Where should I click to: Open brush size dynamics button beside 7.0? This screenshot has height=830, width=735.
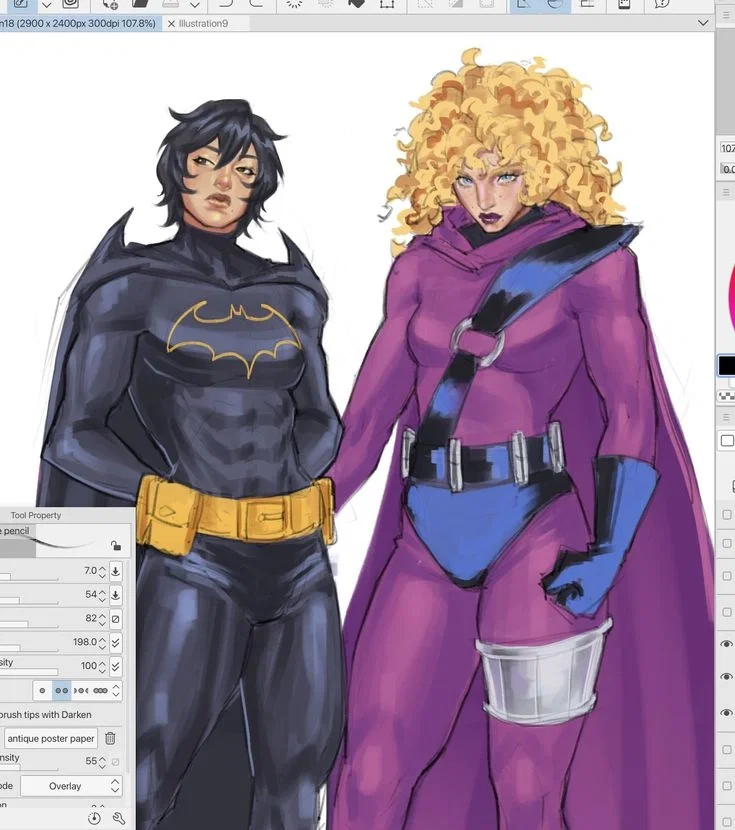click(x=115, y=571)
